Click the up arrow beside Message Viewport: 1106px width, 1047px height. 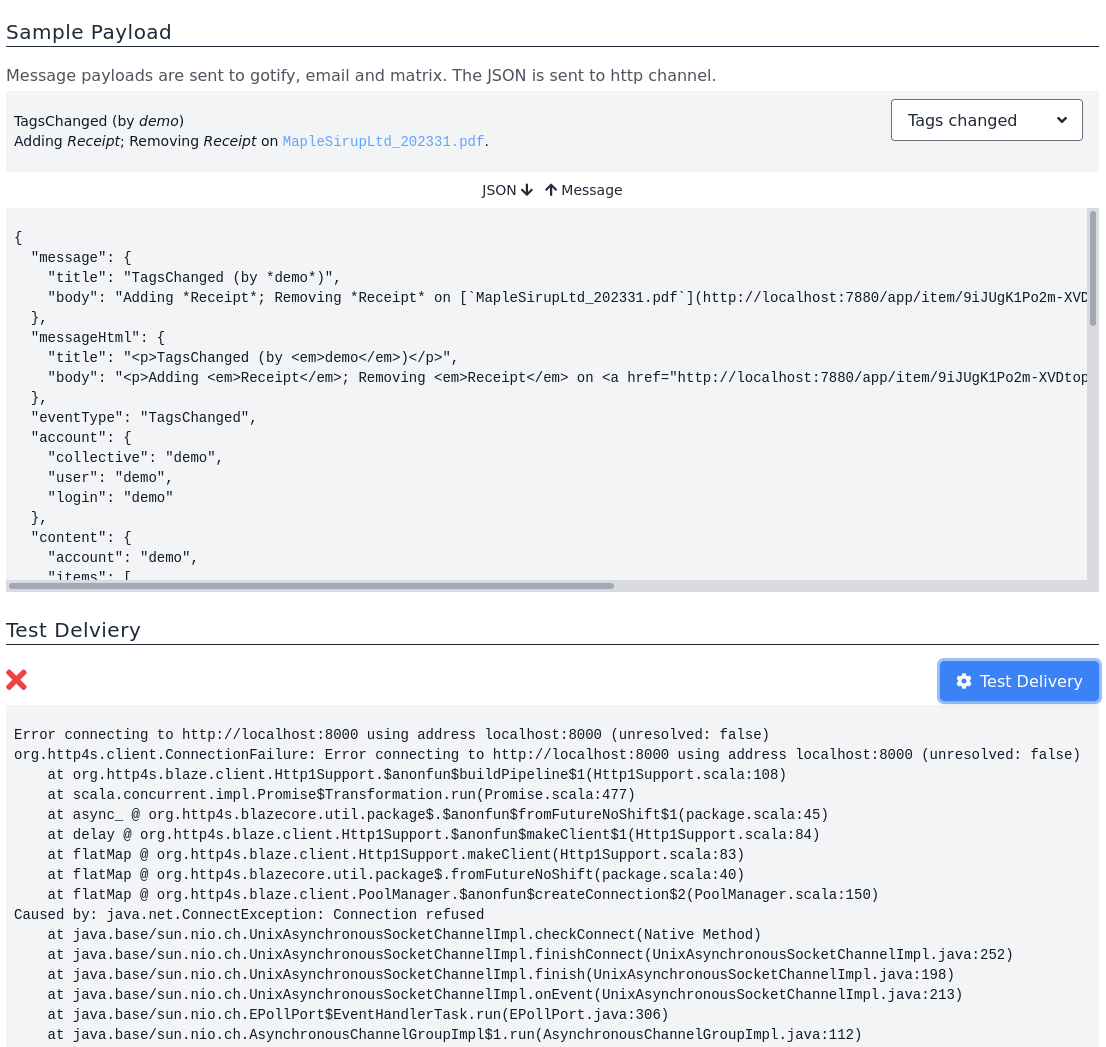551,190
